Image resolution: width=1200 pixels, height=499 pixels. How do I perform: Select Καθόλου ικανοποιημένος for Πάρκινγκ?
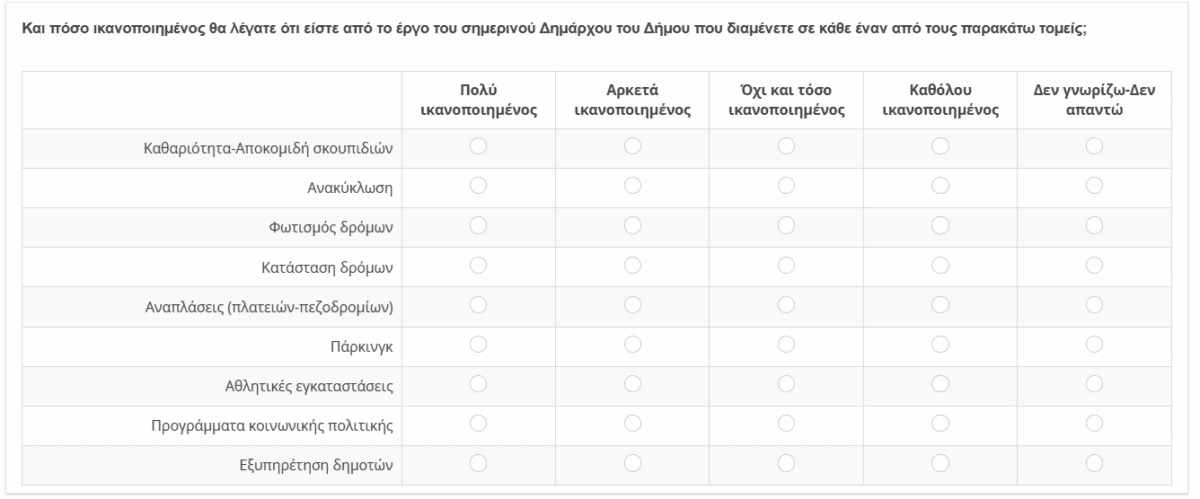(940, 343)
